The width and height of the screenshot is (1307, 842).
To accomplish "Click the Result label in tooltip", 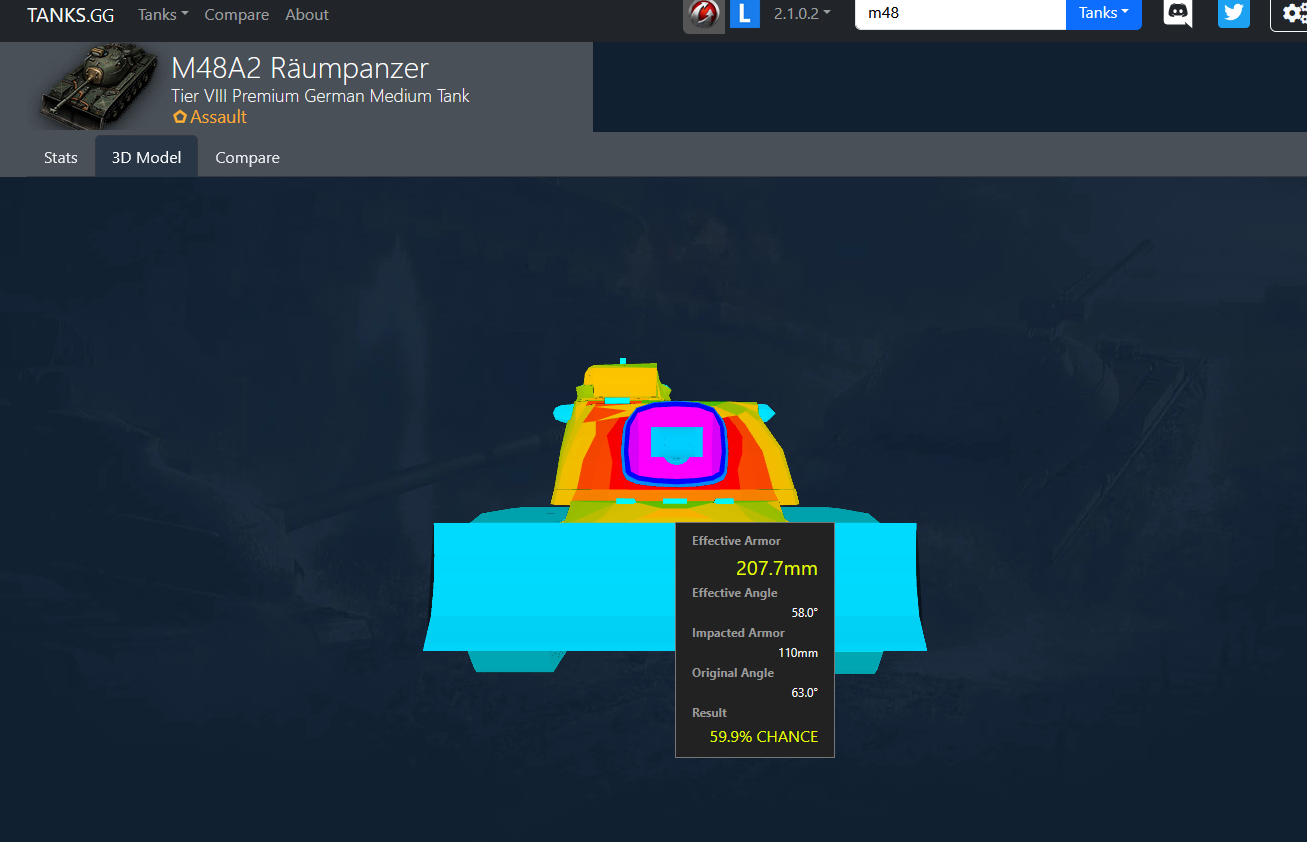I will click(x=709, y=713).
